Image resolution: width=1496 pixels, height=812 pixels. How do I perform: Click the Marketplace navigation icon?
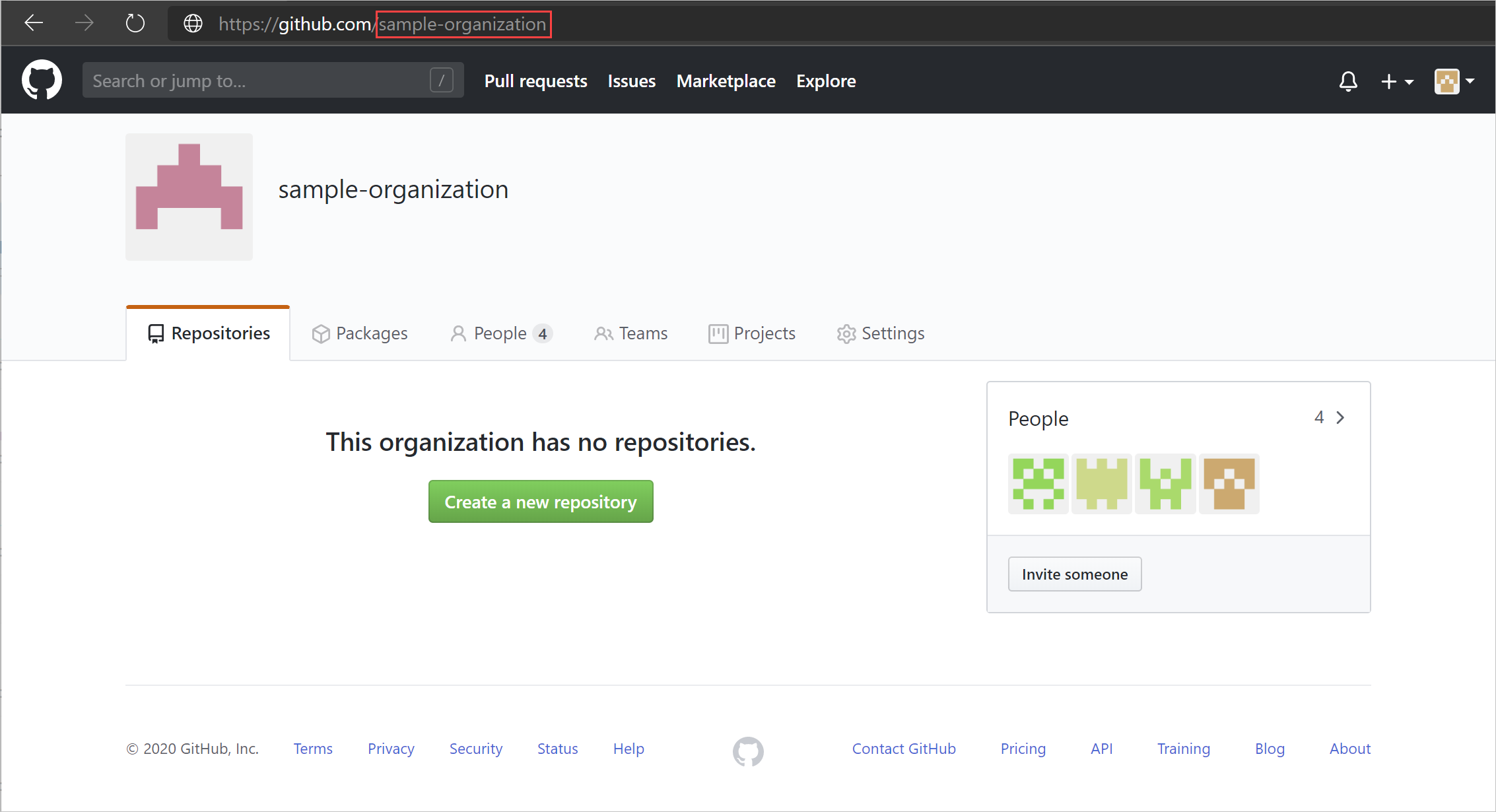[726, 81]
